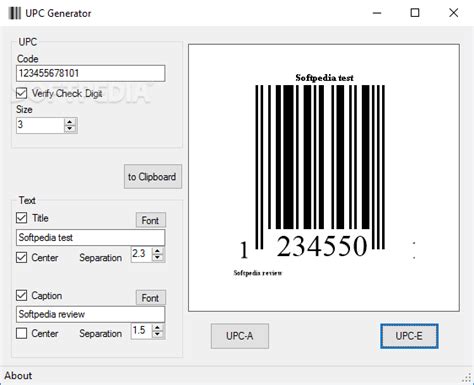Increase Size with the up arrow
474x385 pixels.
pyautogui.click(x=70, y=122)
